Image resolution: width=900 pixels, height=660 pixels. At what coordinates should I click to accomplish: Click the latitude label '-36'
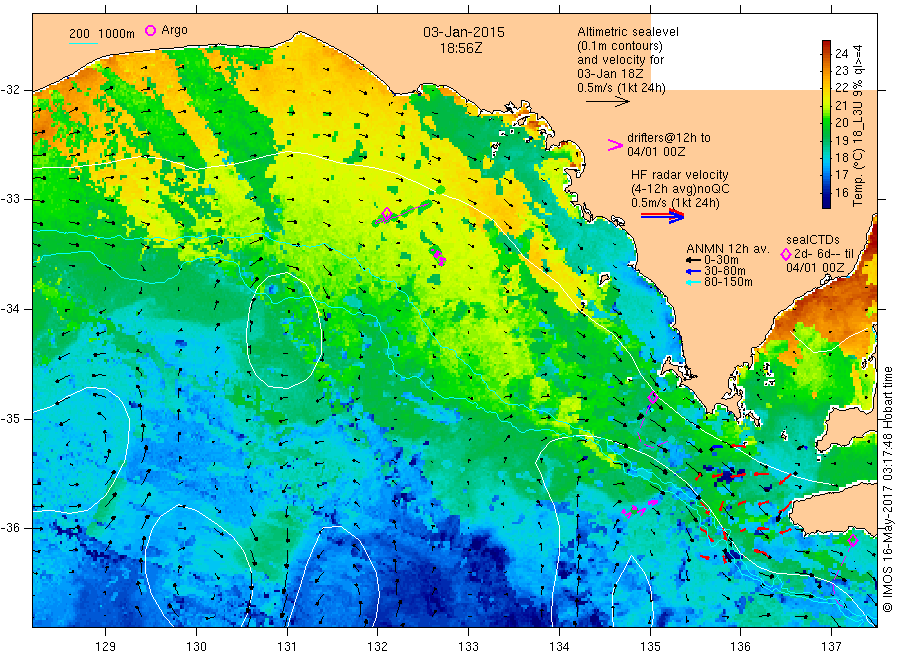tap(10, 528)
